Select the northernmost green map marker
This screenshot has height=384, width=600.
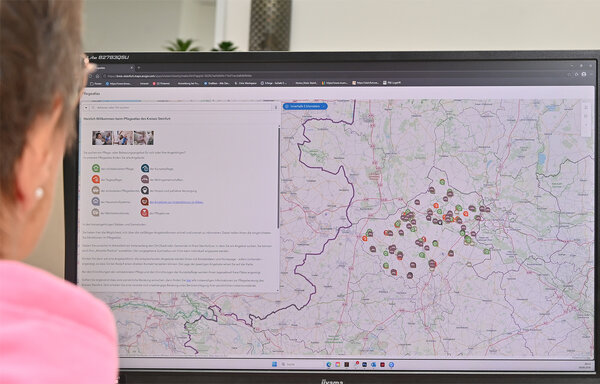[x=442, y=182]
